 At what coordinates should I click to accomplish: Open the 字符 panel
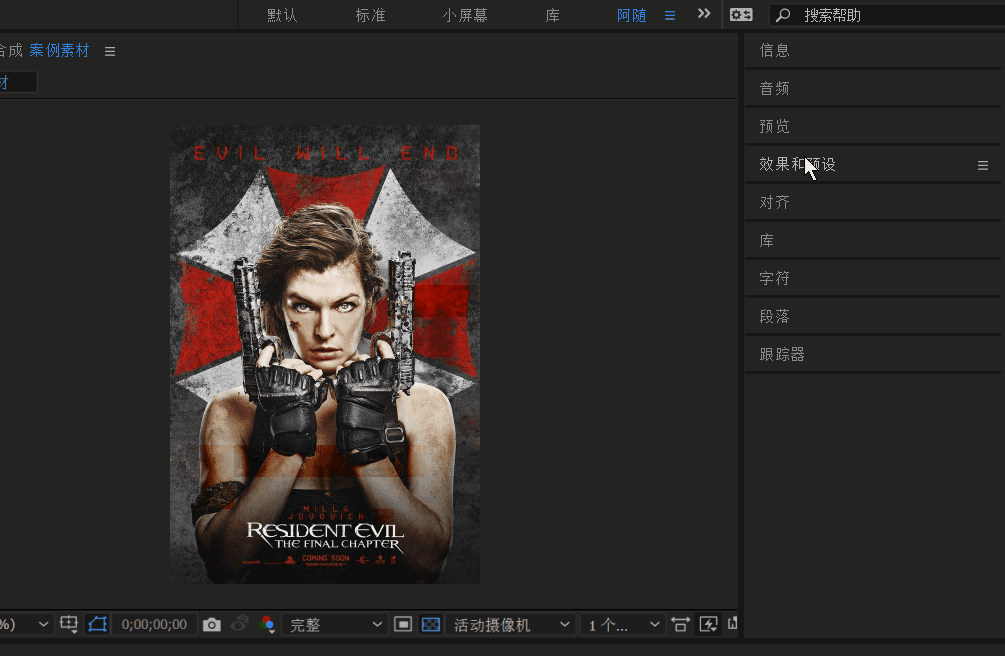872,278
